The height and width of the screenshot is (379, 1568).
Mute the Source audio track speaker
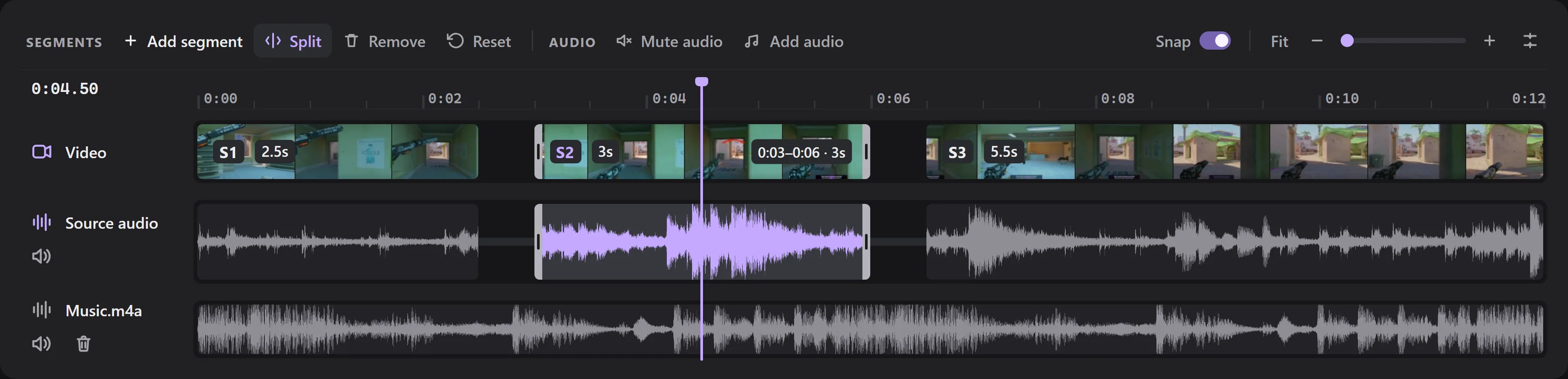[41, 256]
